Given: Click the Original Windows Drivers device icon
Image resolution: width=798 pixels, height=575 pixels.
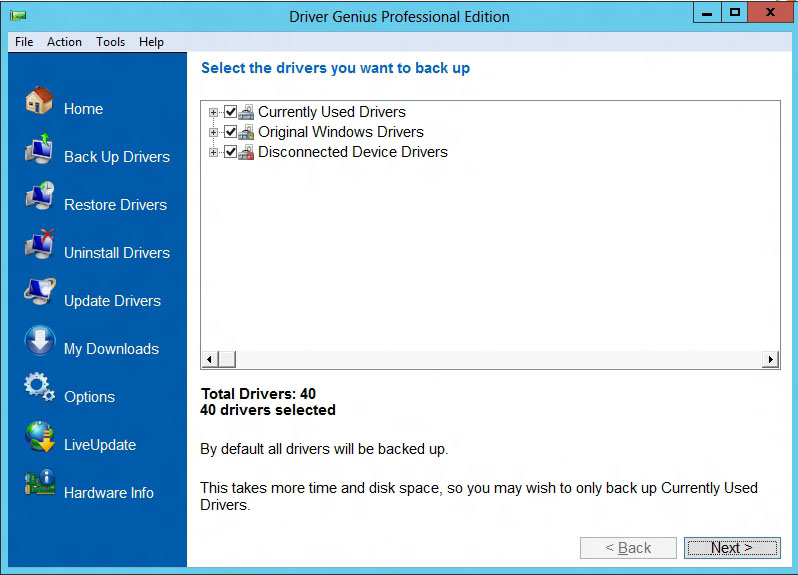Looking at the screenshot, I should click(246, 132).
